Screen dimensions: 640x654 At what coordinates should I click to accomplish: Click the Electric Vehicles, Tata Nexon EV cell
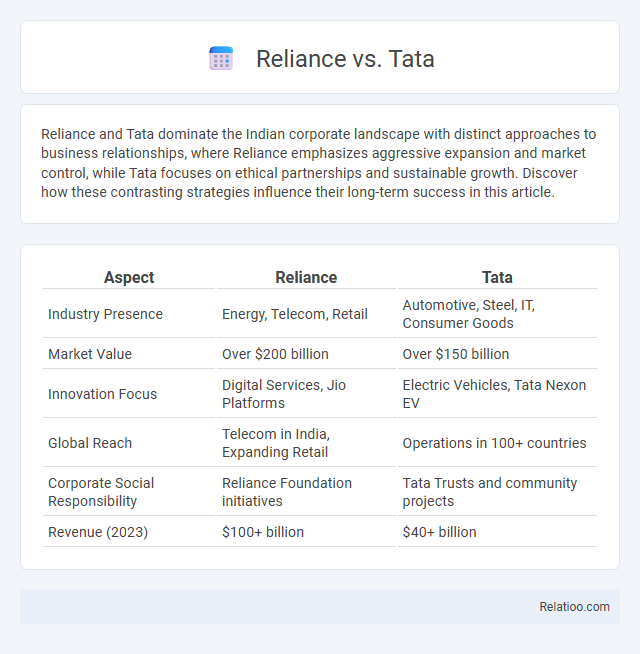(x=497, y=394)
